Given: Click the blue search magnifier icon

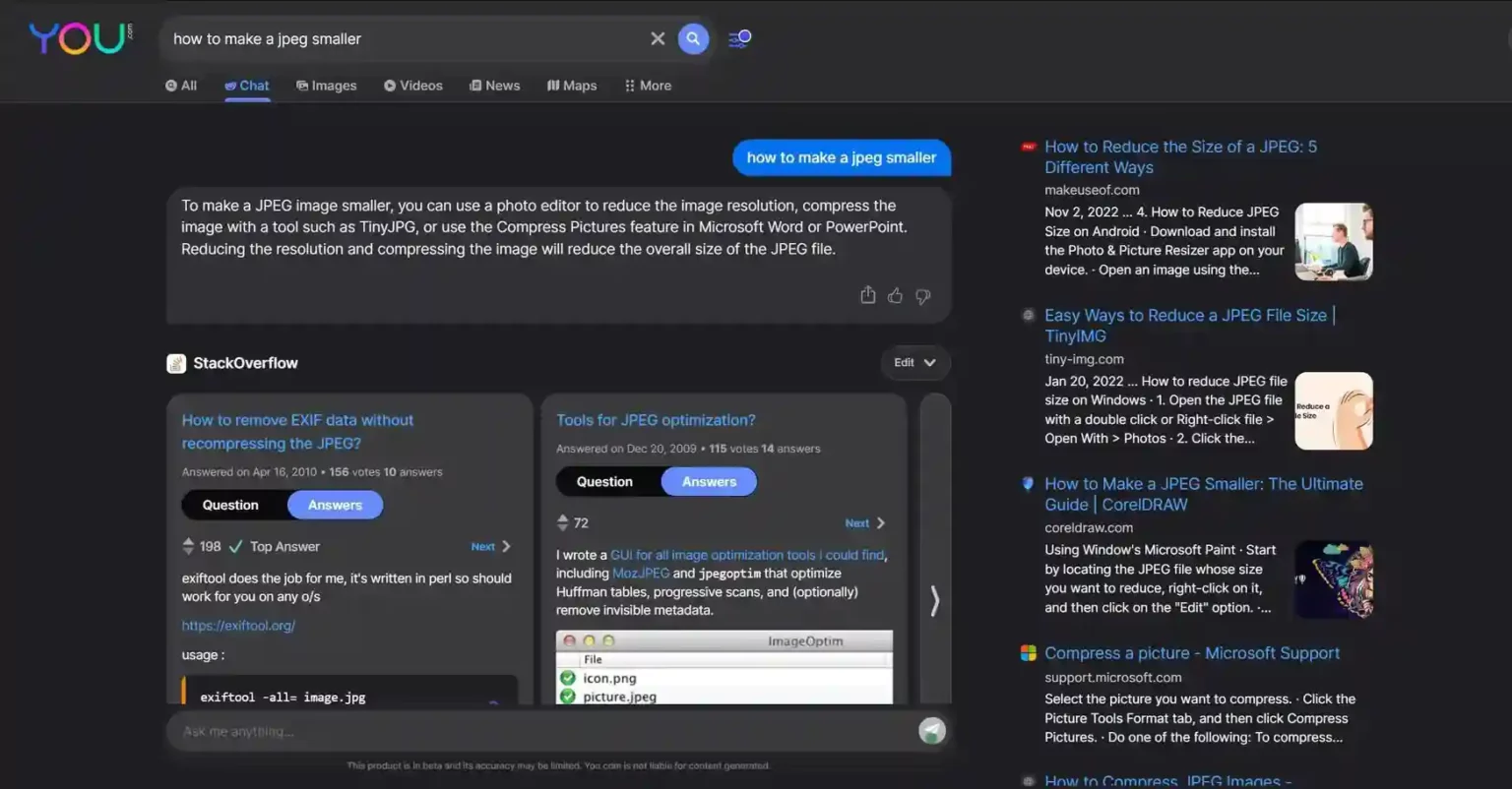Looking at the screenshot, I should pyautogui.click(x=693, y=38).
